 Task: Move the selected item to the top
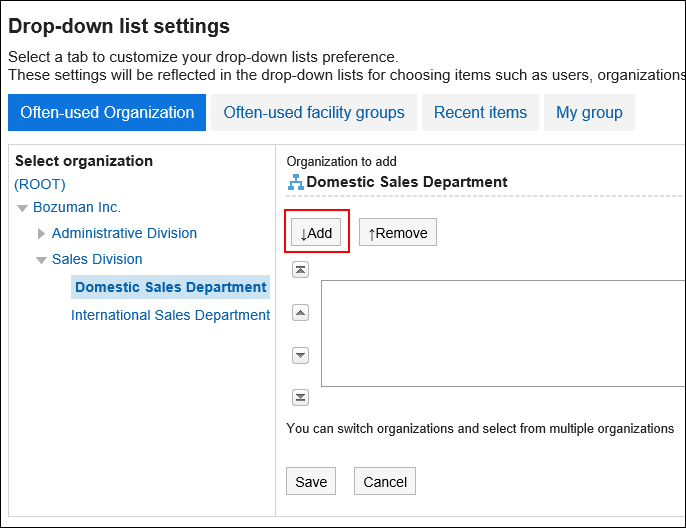click(300, 270)
